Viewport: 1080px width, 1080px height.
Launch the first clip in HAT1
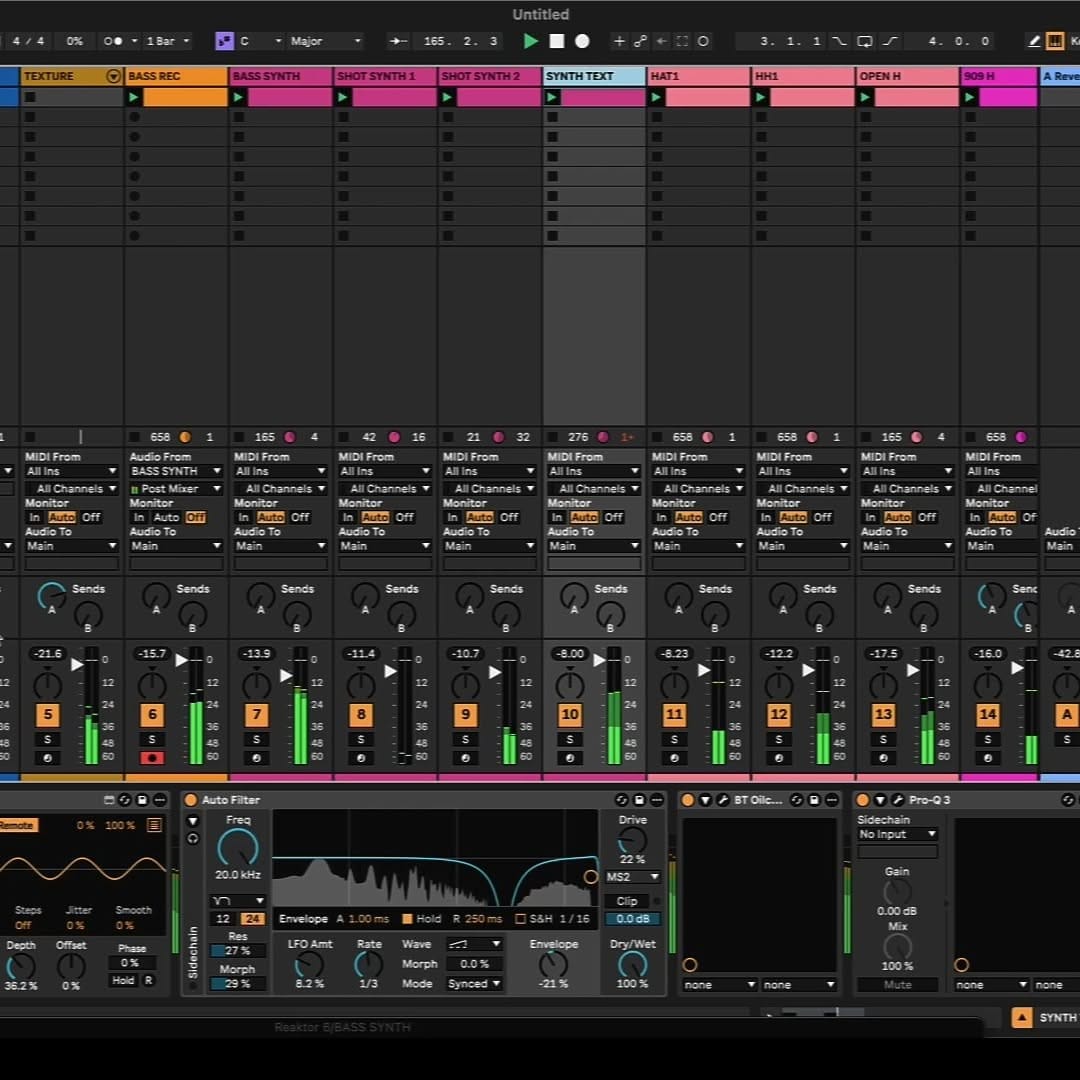click(656, 98)
